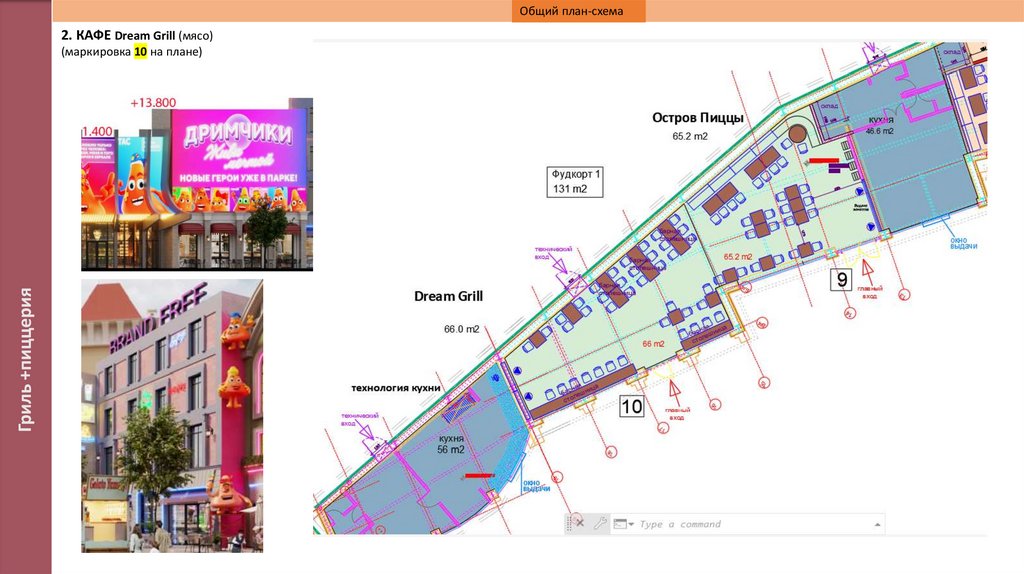Click the '65.2 m2' value under Остров Пиццы
This screenshot has width=1024, height=574.
(690, 136)
